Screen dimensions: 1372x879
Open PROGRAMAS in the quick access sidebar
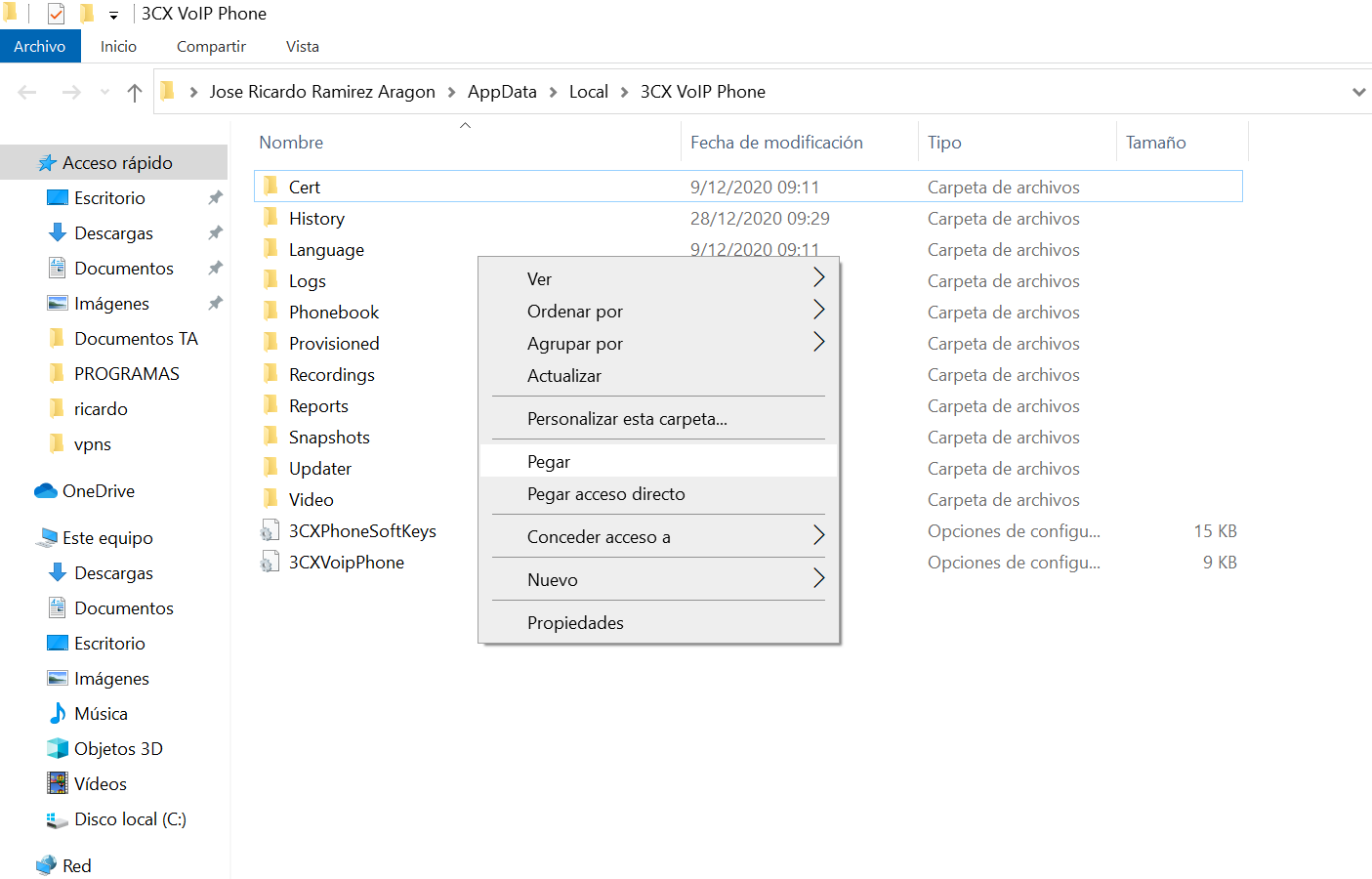127,374
